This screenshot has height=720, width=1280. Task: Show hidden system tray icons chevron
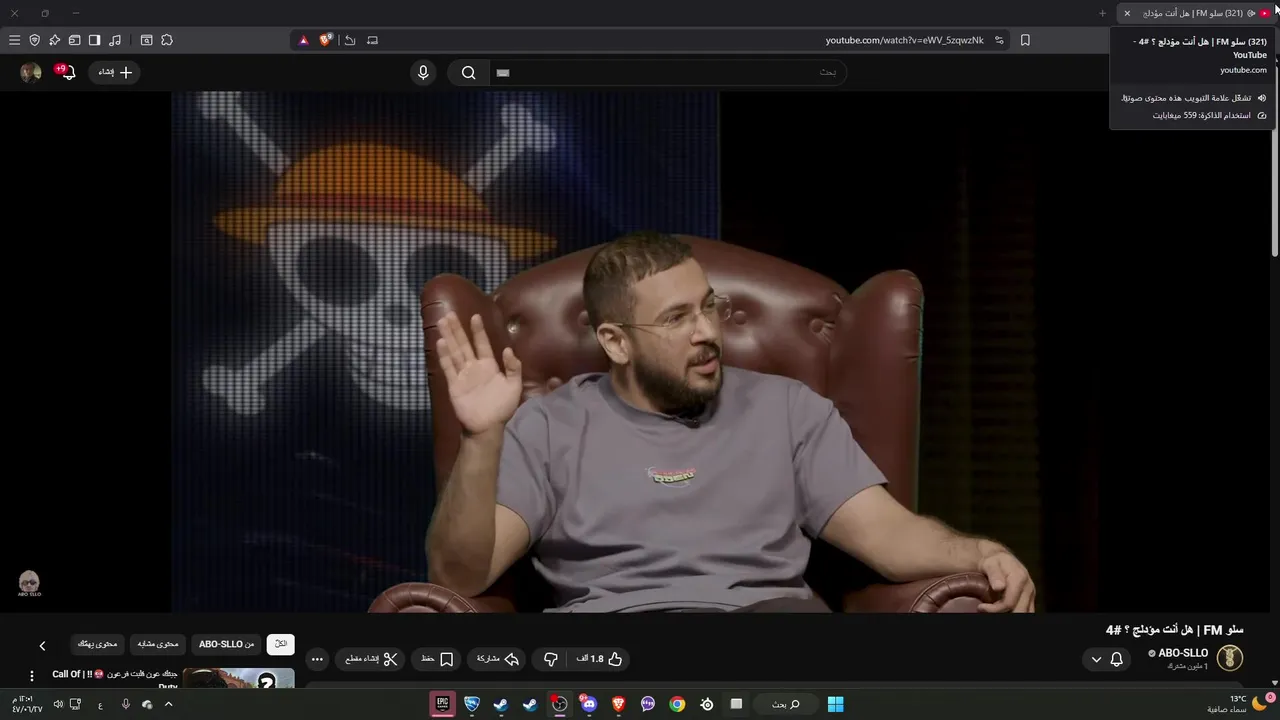tap(168, 704)
